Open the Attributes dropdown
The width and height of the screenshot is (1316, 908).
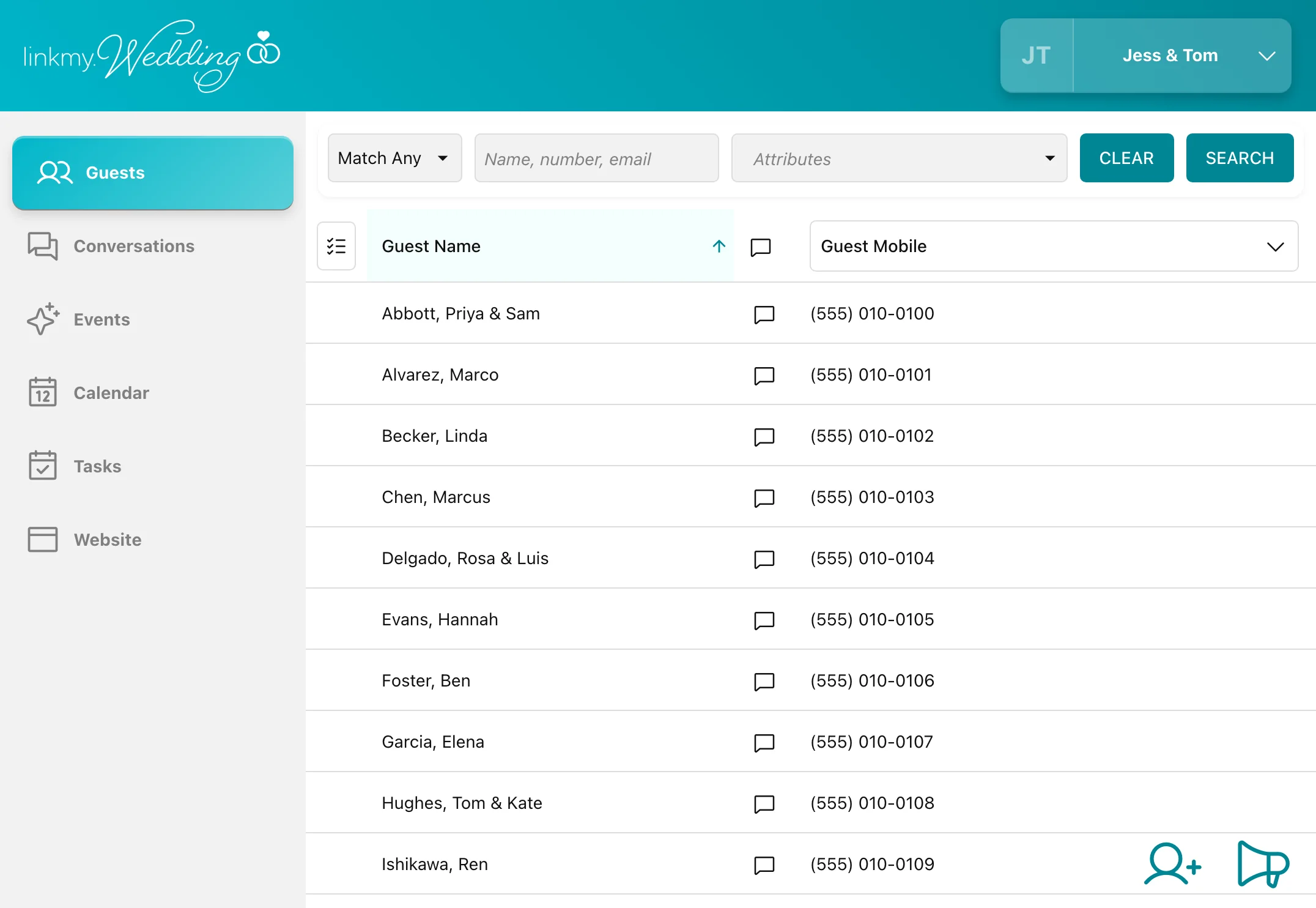tap(900, 158)
